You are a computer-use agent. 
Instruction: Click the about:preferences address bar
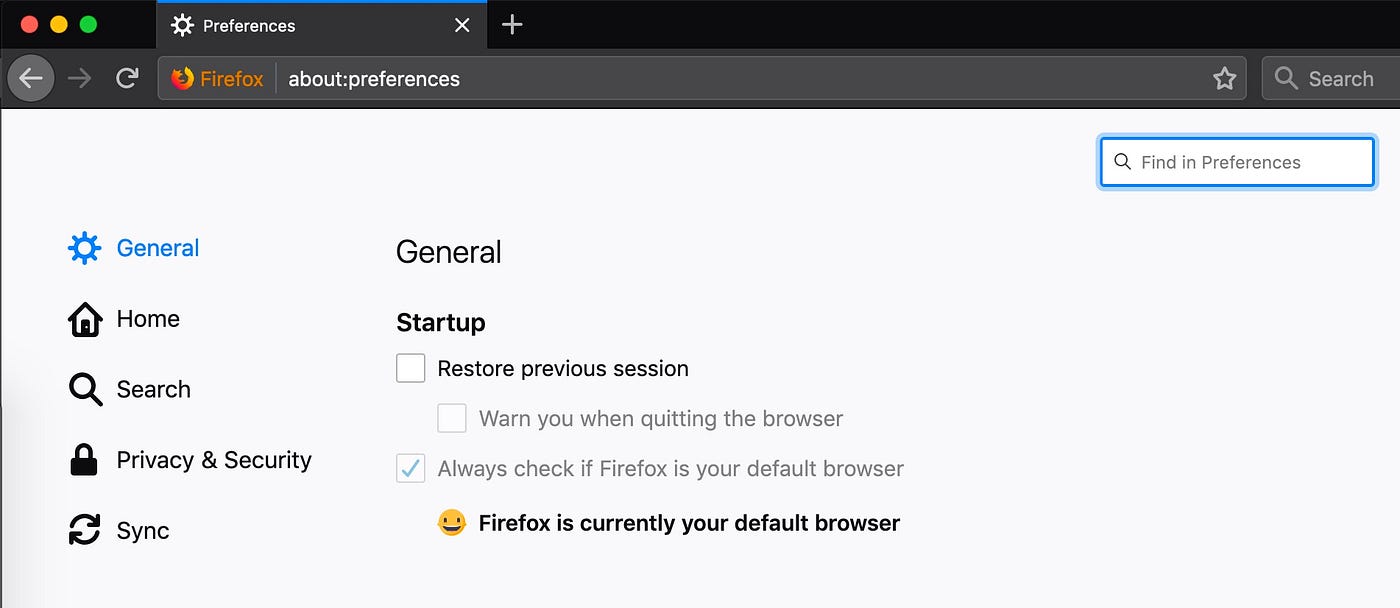[700, 79]
